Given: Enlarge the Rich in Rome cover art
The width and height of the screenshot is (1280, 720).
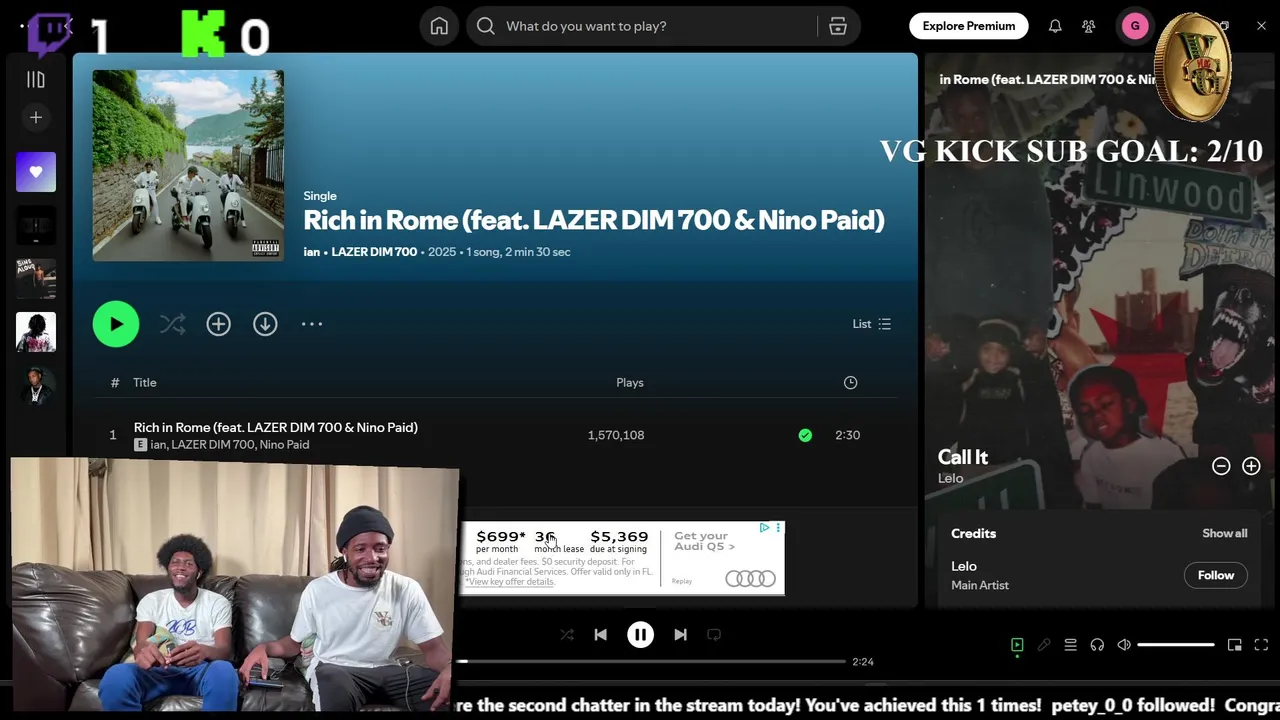Looking at the screenshot, I should point(188,166).
